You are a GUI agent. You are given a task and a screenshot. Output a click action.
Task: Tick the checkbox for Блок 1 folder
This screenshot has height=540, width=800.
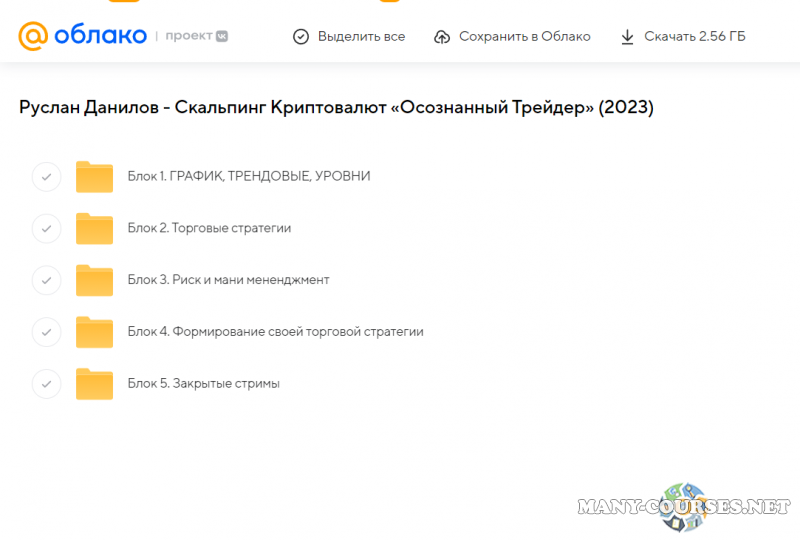(x=46, y=177)
